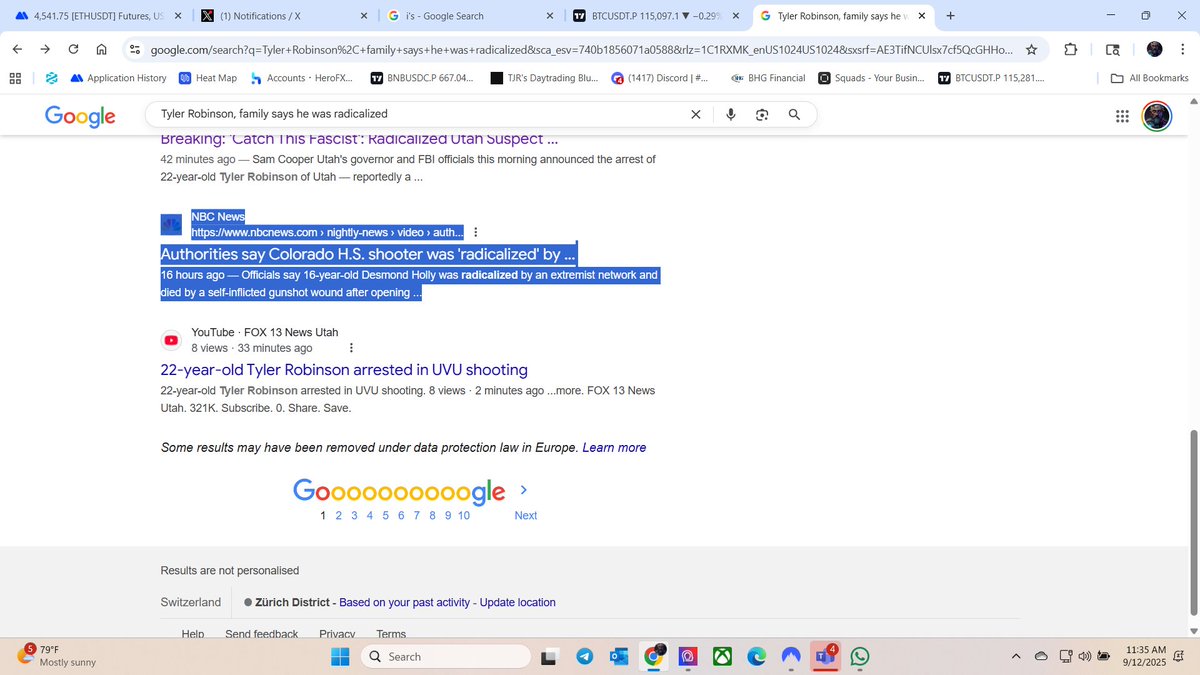Close the Notifications / X tab
The width and height of the screenshot is (1200, 675).
tap(364, 16)
